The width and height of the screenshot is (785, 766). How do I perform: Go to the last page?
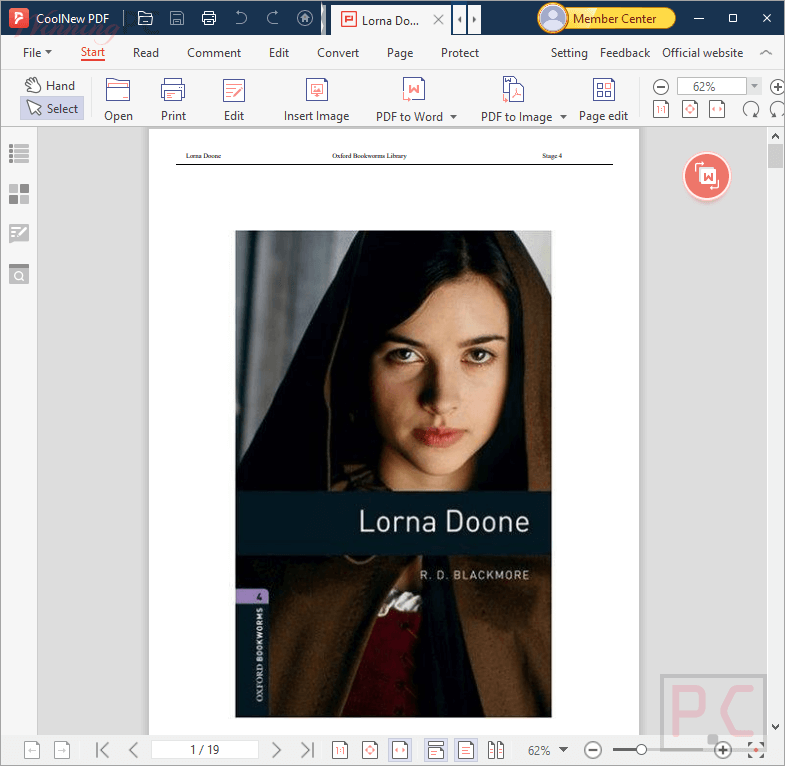(307, 749)
